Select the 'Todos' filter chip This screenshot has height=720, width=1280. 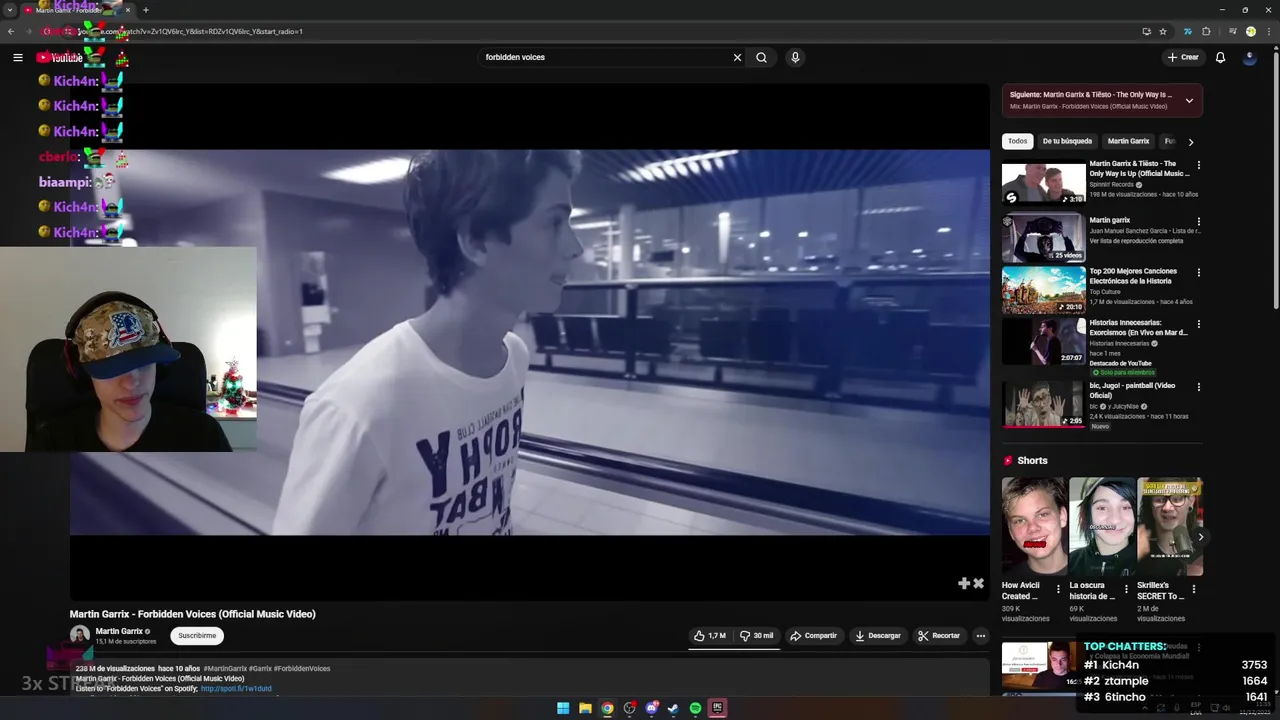click(x=1017, y=141)
